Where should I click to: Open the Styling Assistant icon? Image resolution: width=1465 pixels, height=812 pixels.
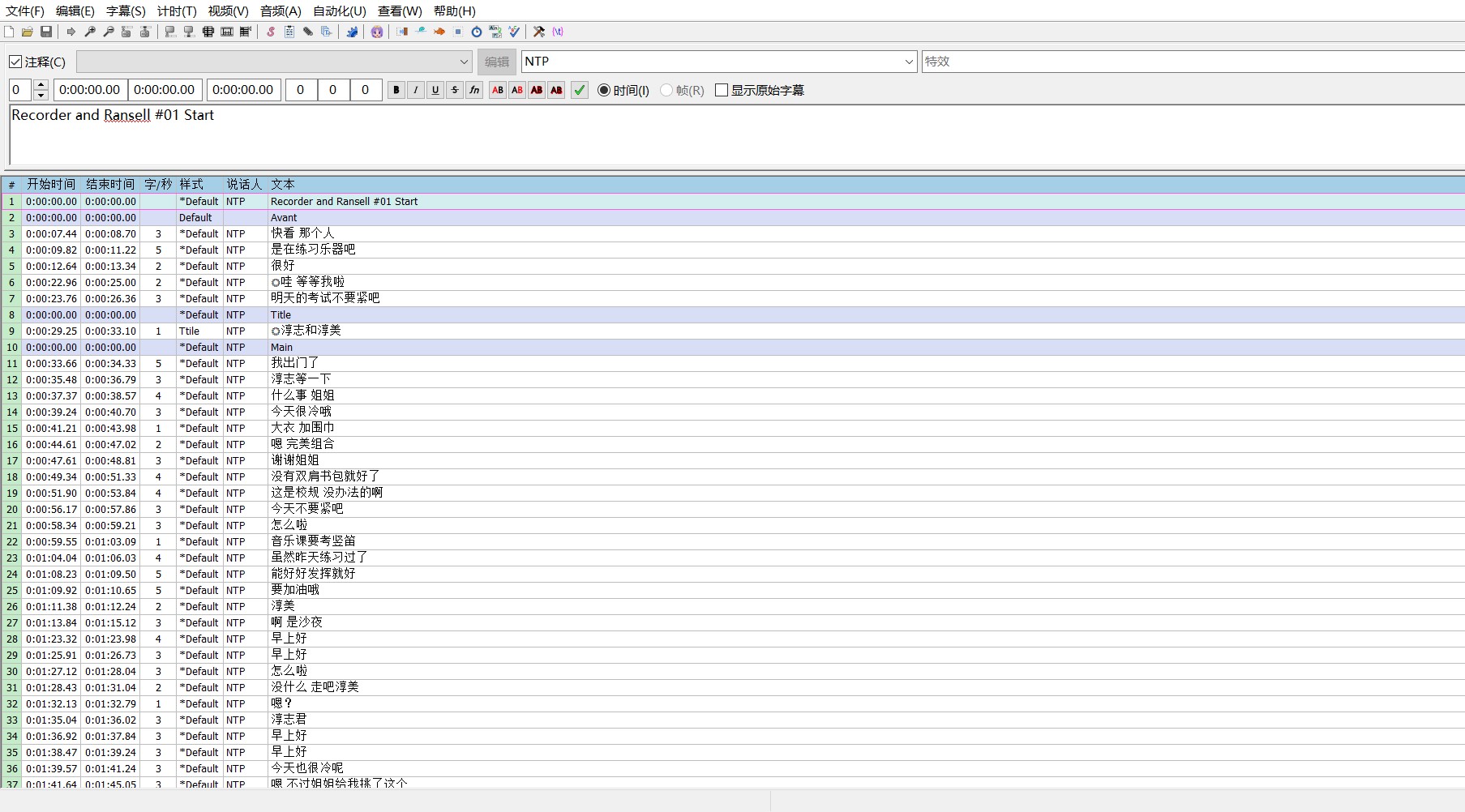point(421,32)
